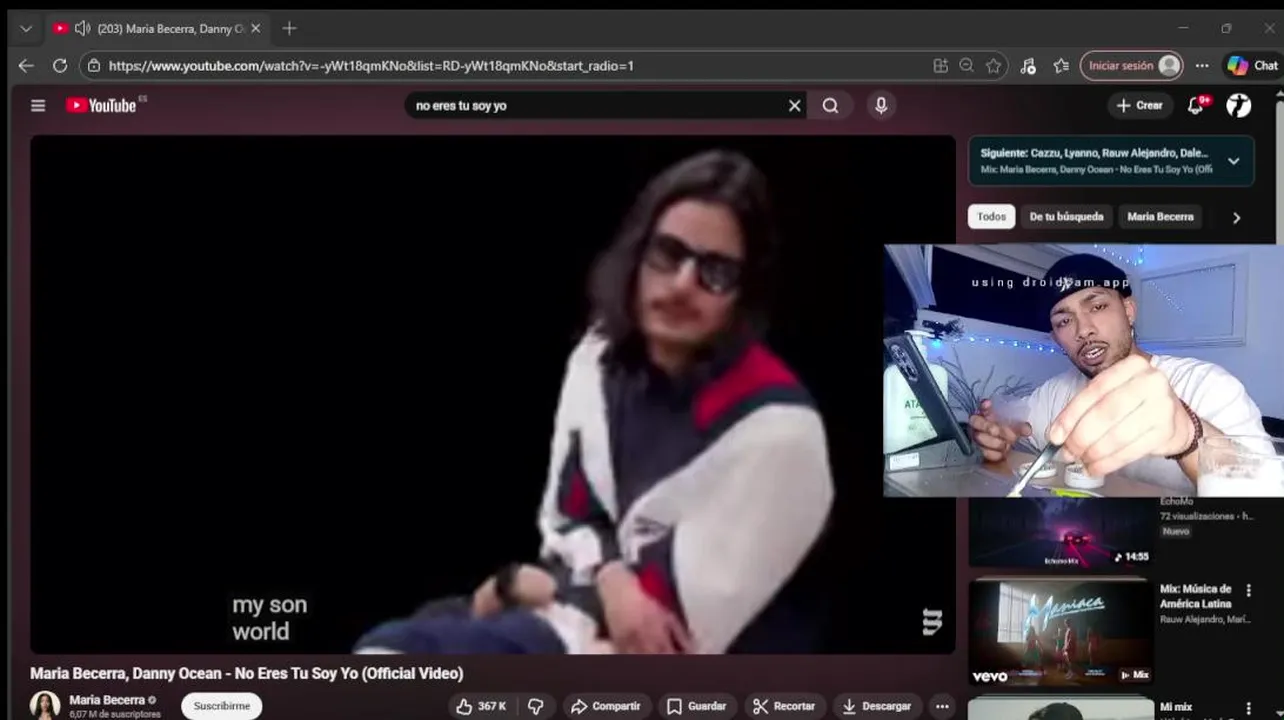
Task: Open the Mix: Música de América Latina title
Action: point(1196,596)
